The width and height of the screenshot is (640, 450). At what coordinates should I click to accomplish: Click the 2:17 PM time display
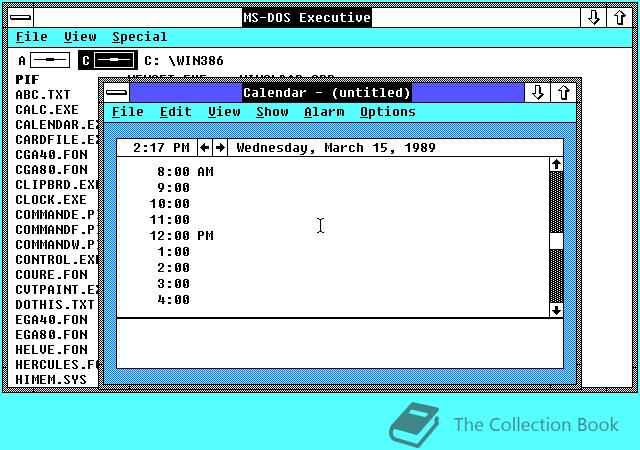161,147
